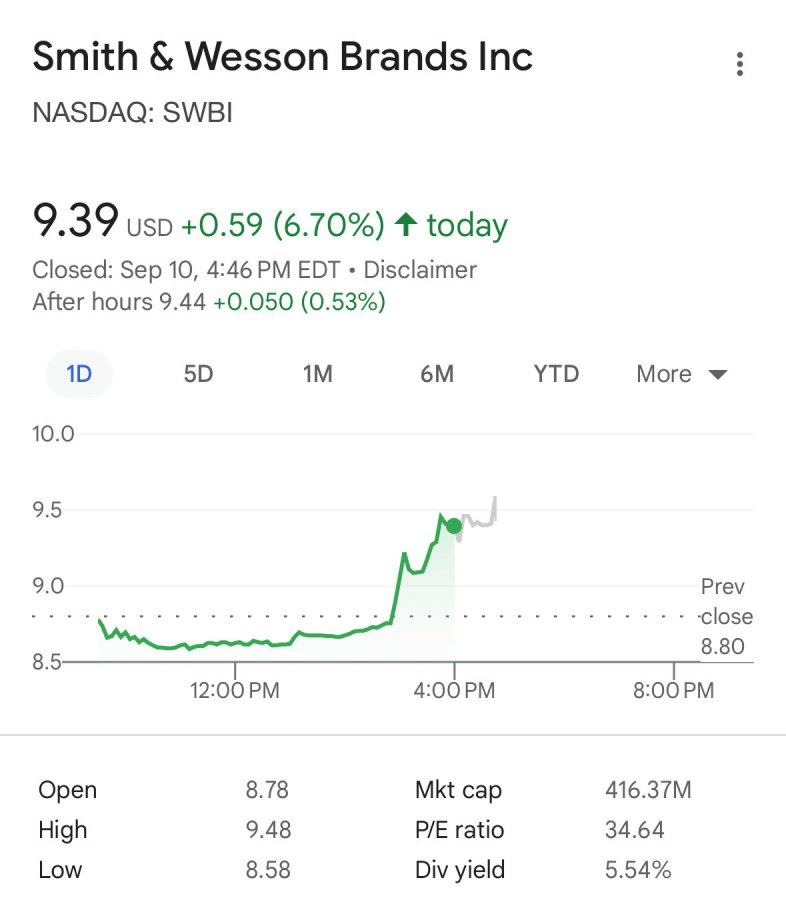Click the Mkt cap value 416.37M
The image size is (786, 900).
(x=648, y=790)
